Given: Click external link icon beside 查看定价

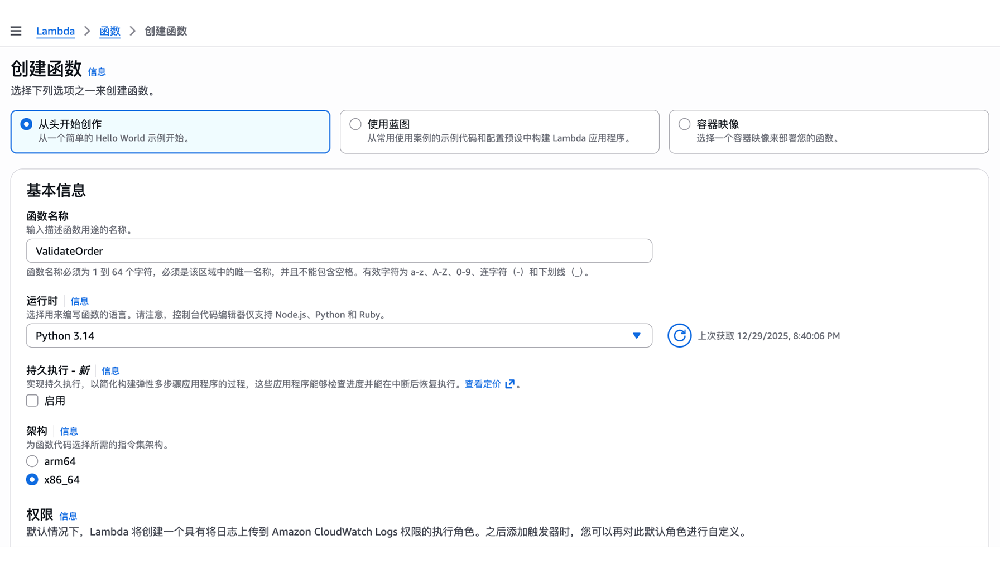Looking at the screenshot, I should 510,384.
